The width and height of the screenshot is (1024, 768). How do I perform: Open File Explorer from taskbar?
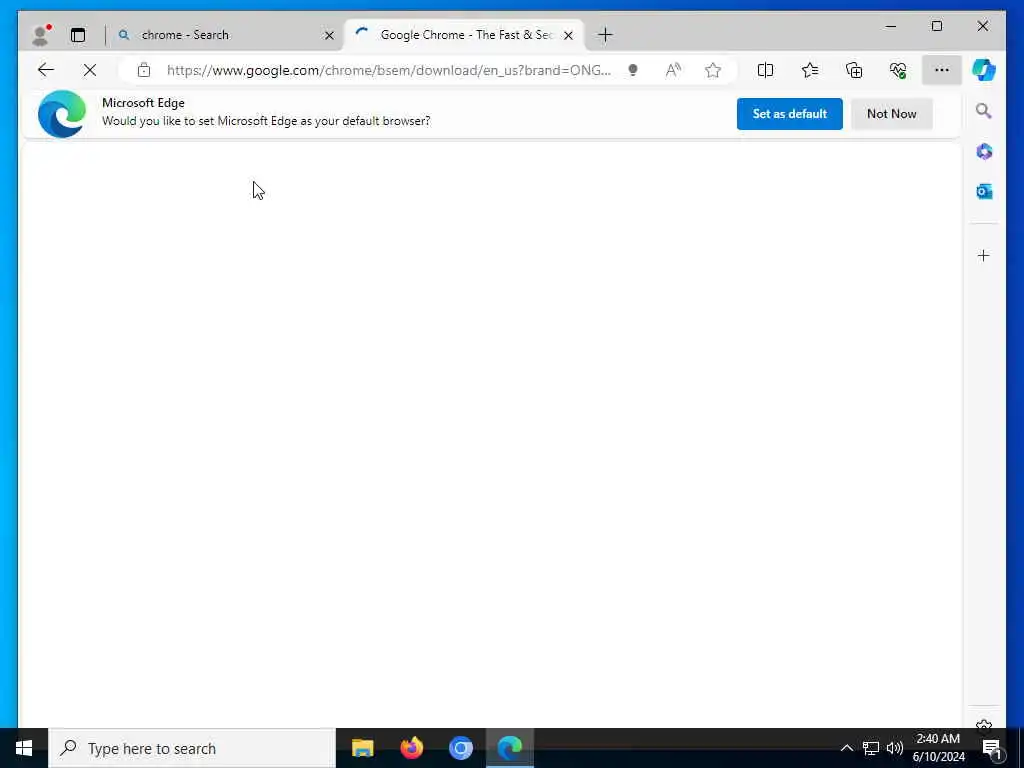(362, 748)
